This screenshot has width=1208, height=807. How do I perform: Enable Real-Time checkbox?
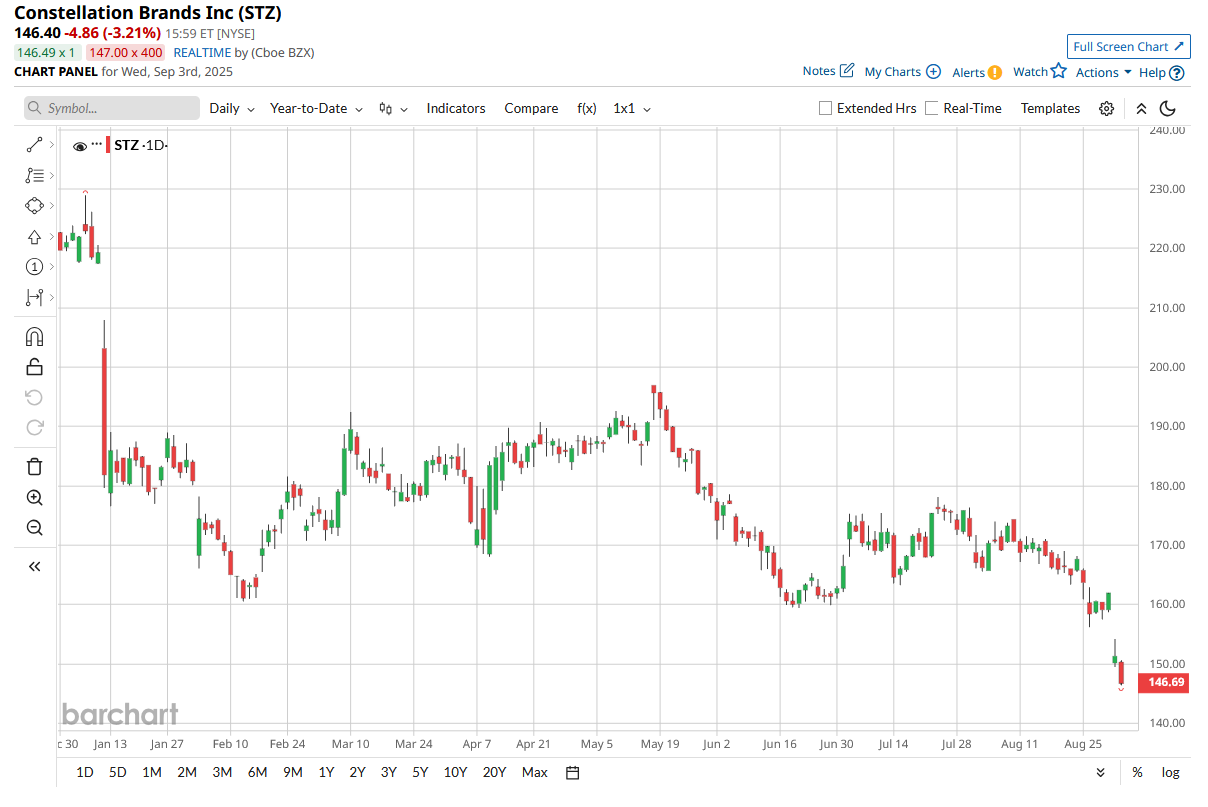tap(932, 108)
